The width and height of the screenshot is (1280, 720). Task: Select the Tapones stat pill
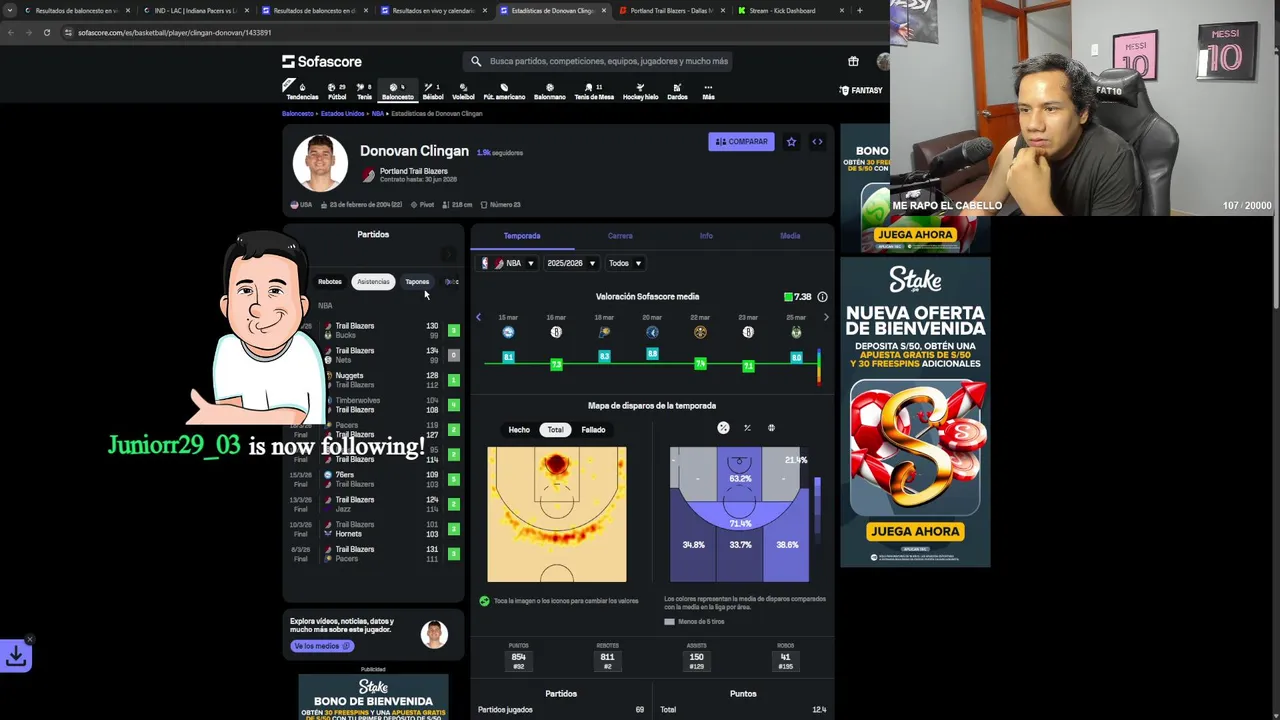417,282
